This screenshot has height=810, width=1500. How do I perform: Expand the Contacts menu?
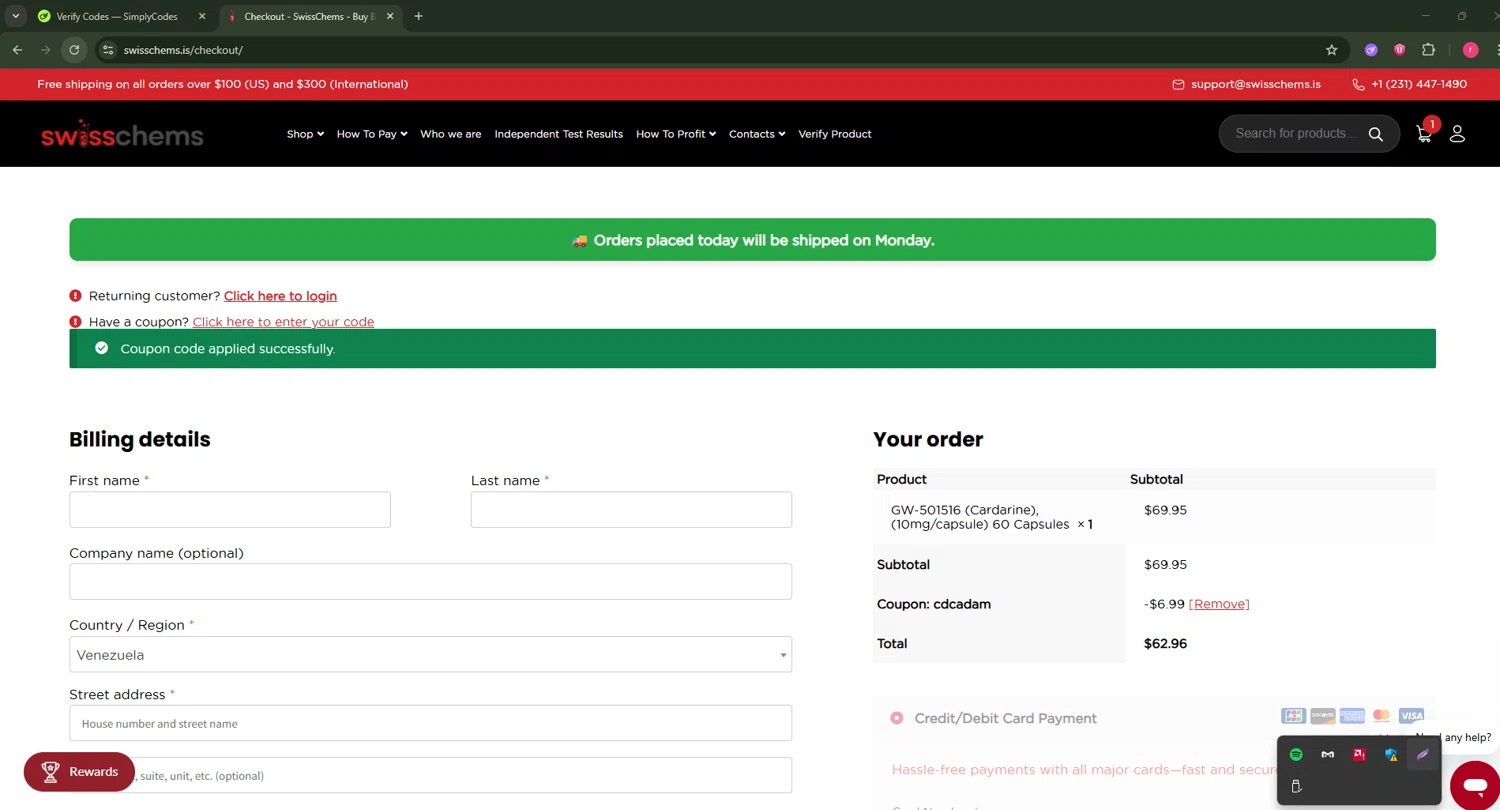757,134
